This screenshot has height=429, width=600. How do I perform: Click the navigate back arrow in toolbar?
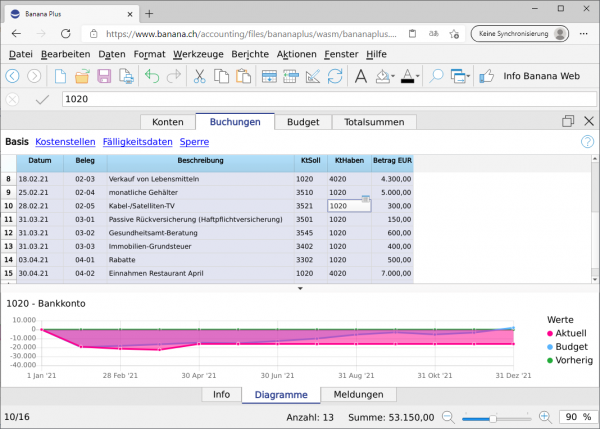click(12, 76)
